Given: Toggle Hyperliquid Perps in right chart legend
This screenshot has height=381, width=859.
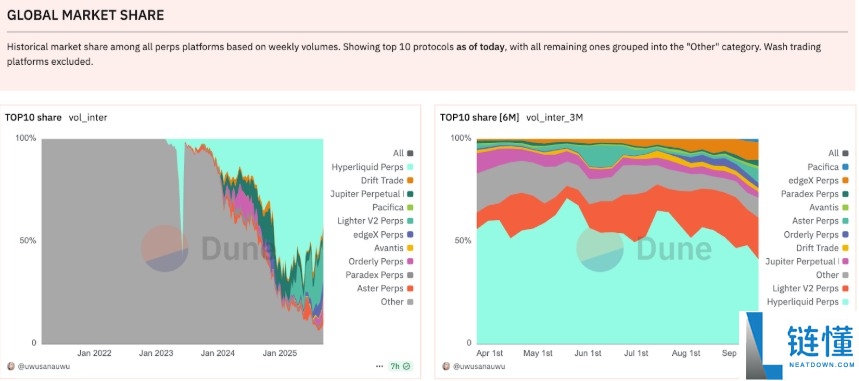Looking at the screenshot, I should pyautogui.click(x=808, y=302).
